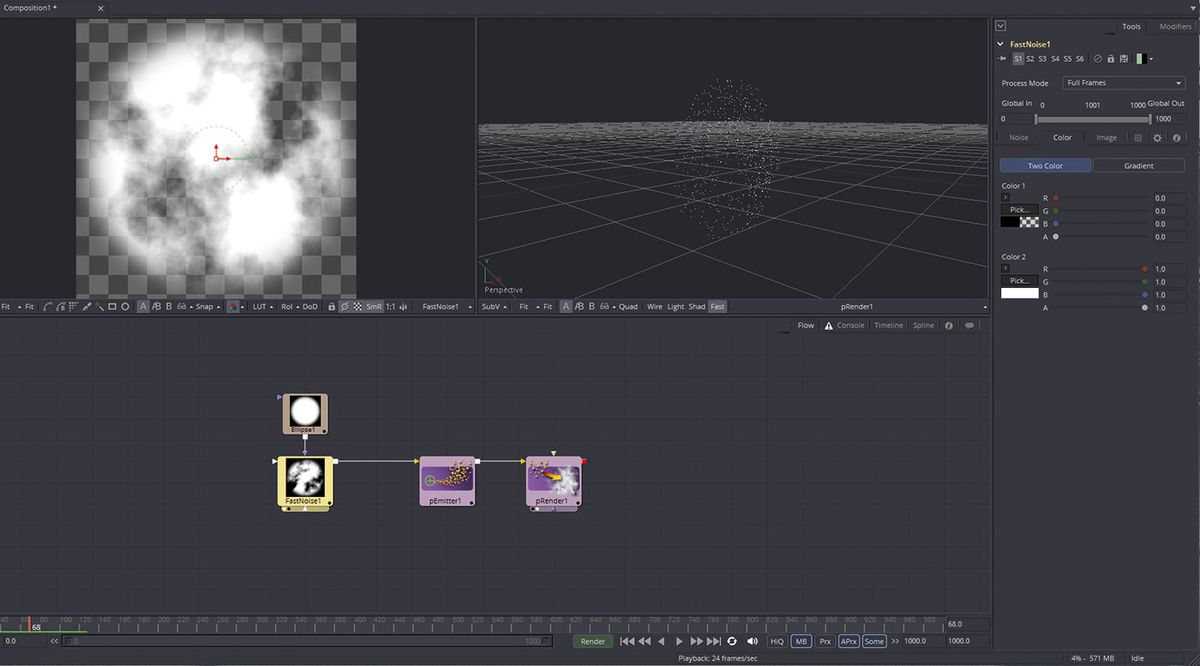
Task: Switch Color mode to Gradient
Action: 1138,164
